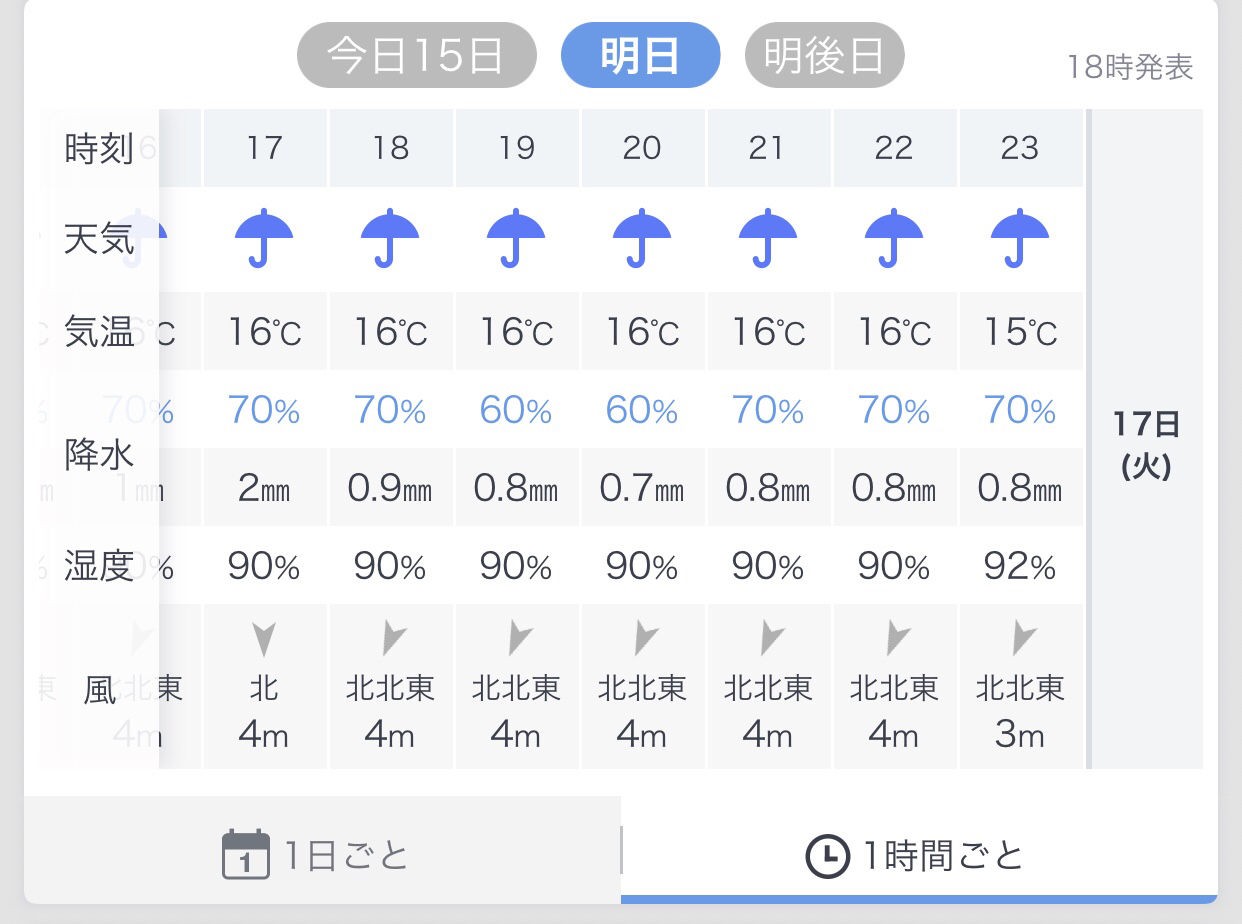
Task: Click the wind arrow icon at hour 23
Action: (x=1022, y=638)
